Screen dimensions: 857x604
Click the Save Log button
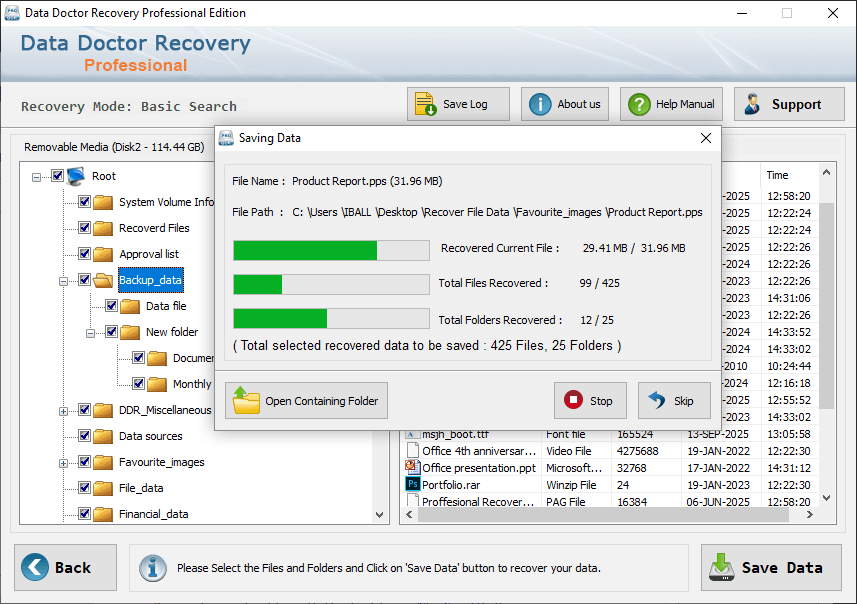tap(458, 104)
